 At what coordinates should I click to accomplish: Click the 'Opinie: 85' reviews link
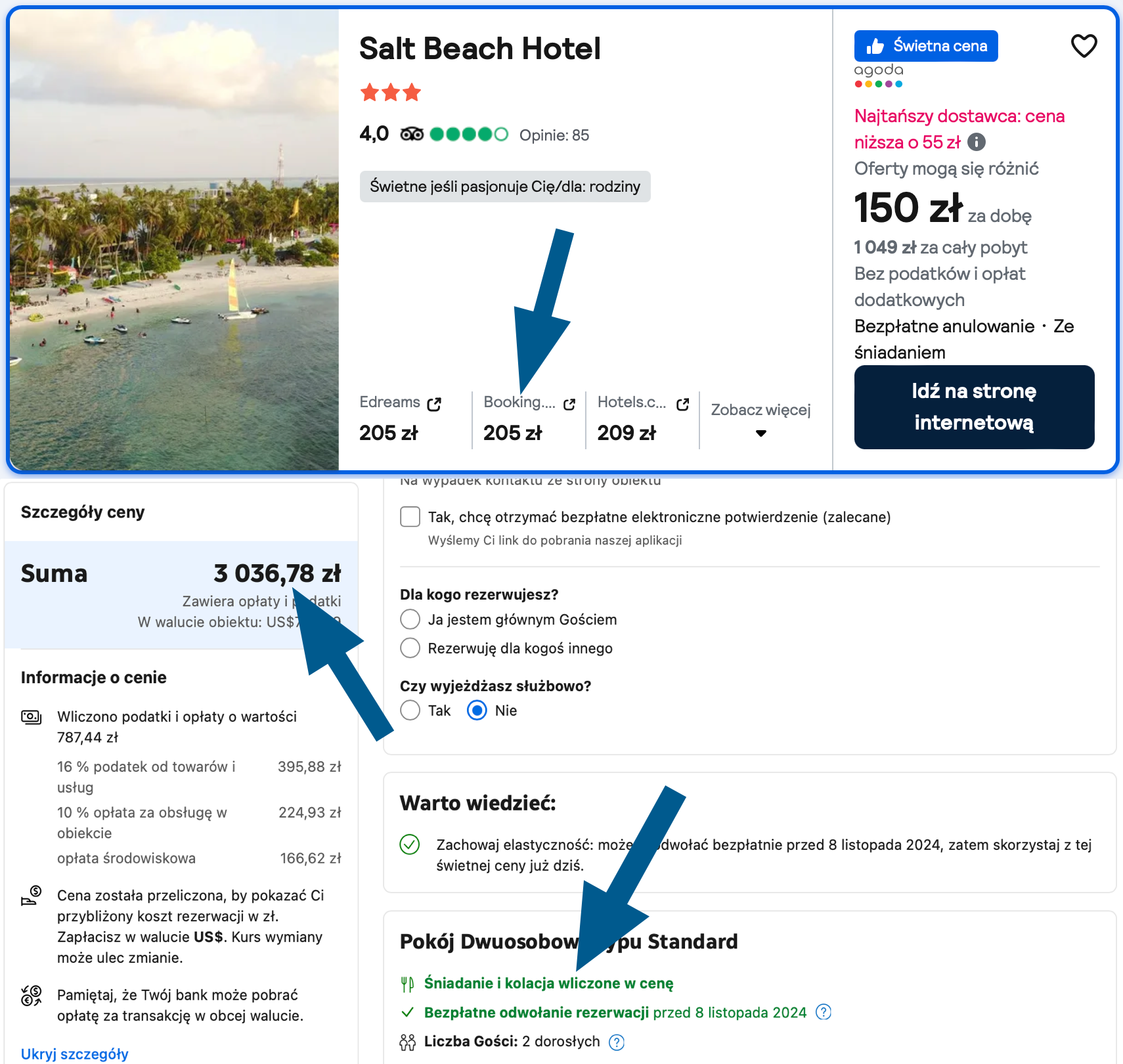[x=554, y=135]
